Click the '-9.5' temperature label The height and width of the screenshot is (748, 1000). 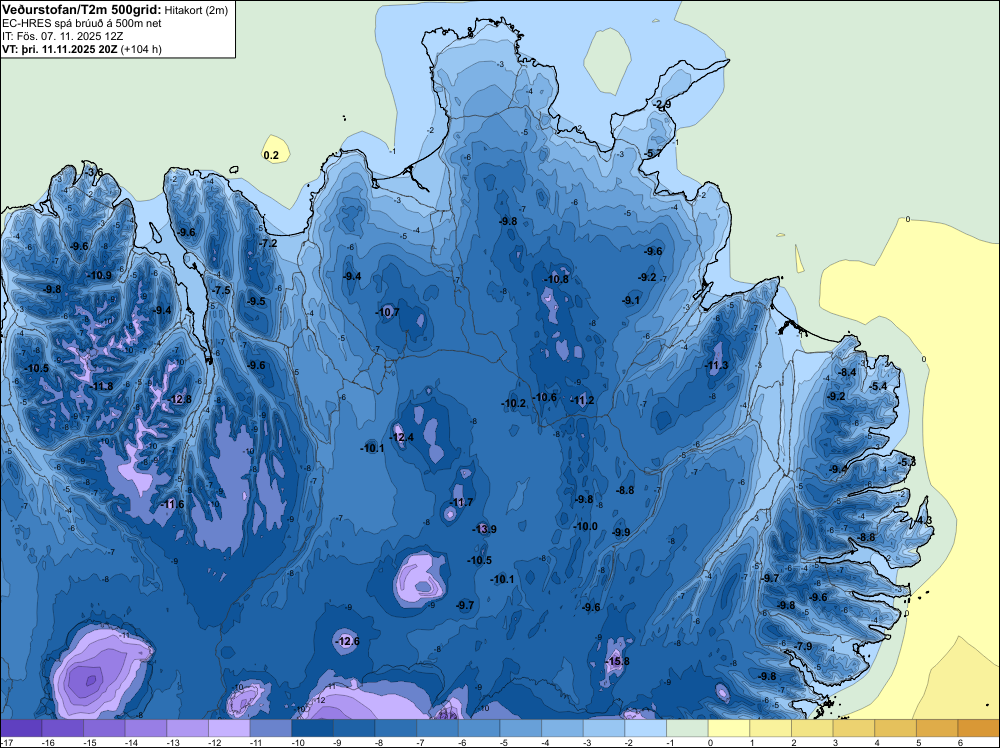[x=256, y=301]
